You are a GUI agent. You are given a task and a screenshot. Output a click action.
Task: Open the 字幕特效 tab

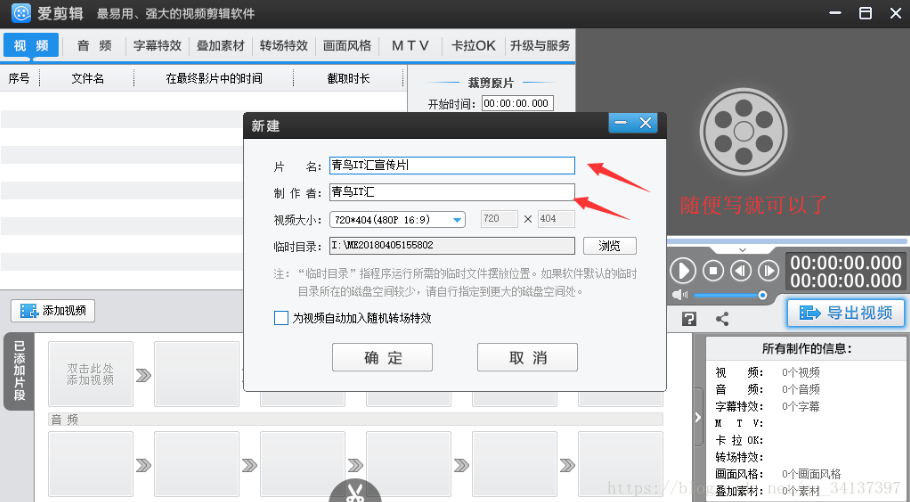coord(157,45)
